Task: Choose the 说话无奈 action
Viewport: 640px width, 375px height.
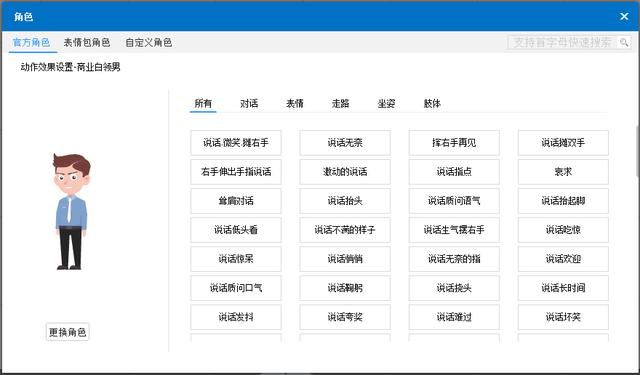Action: 345,143
